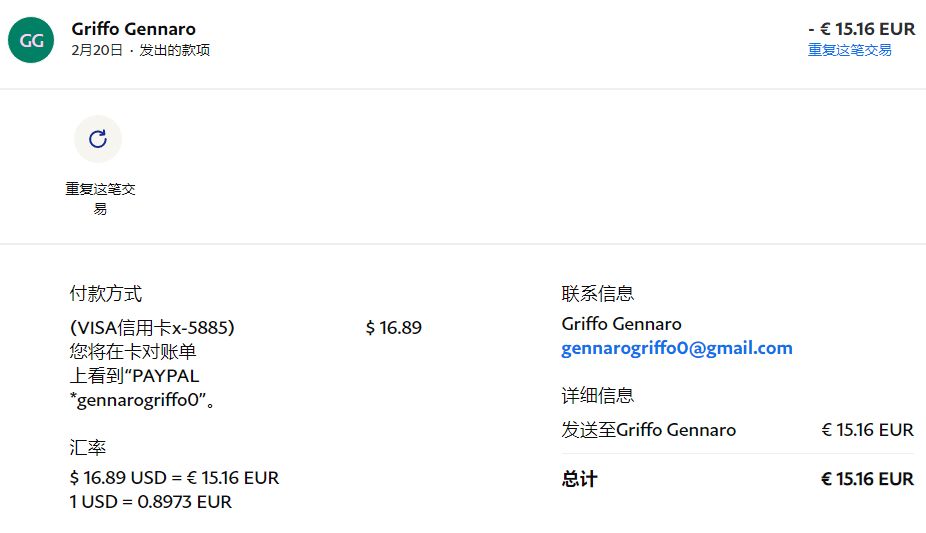Click the GG avatar circle
The image size is (926, 533).
point(31,40)
